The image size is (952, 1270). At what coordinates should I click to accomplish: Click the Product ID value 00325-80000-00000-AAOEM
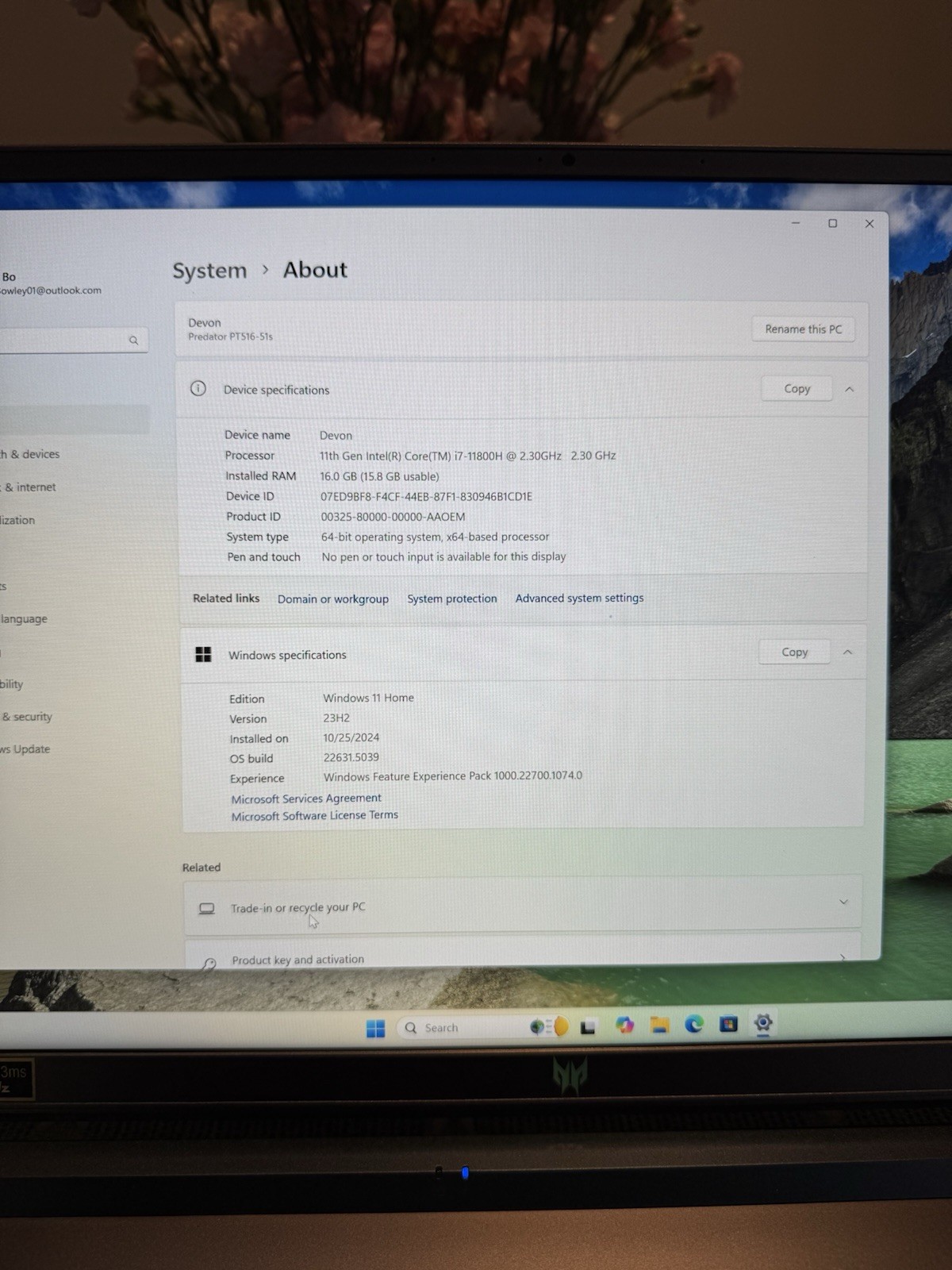[393, 517]
